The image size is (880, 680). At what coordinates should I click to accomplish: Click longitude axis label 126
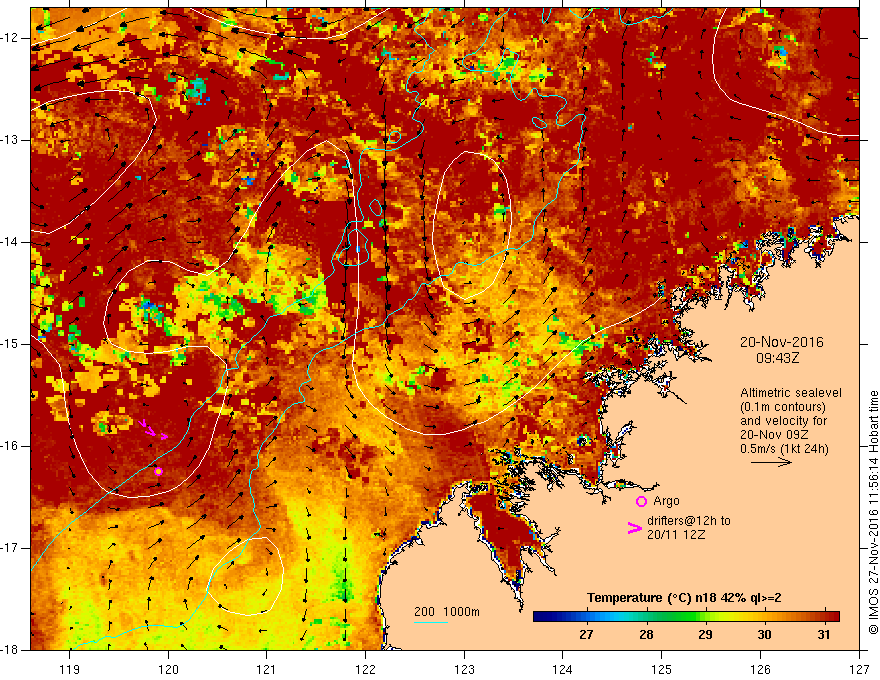pos(760,669)
